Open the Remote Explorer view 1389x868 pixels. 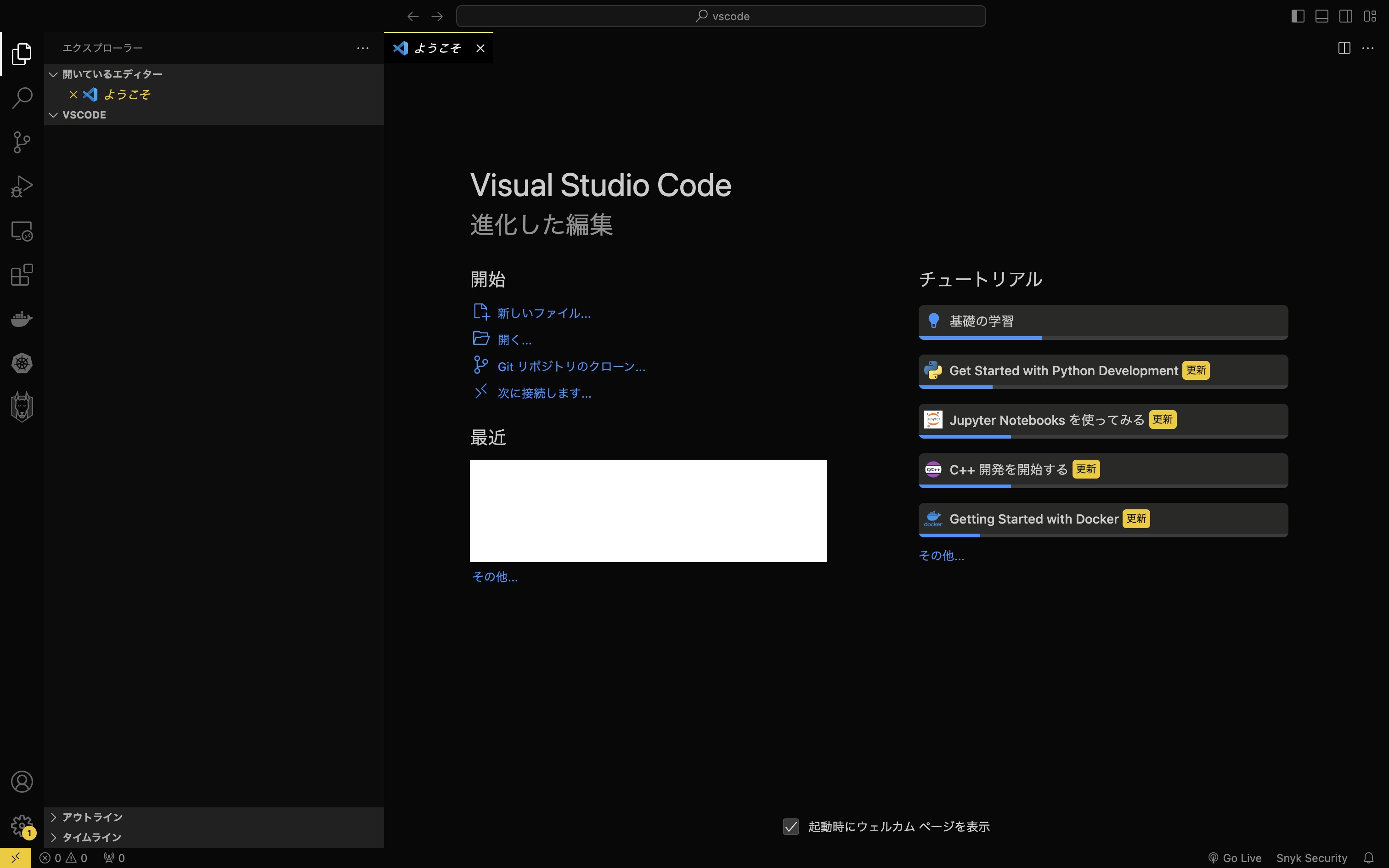pos(22,231)
